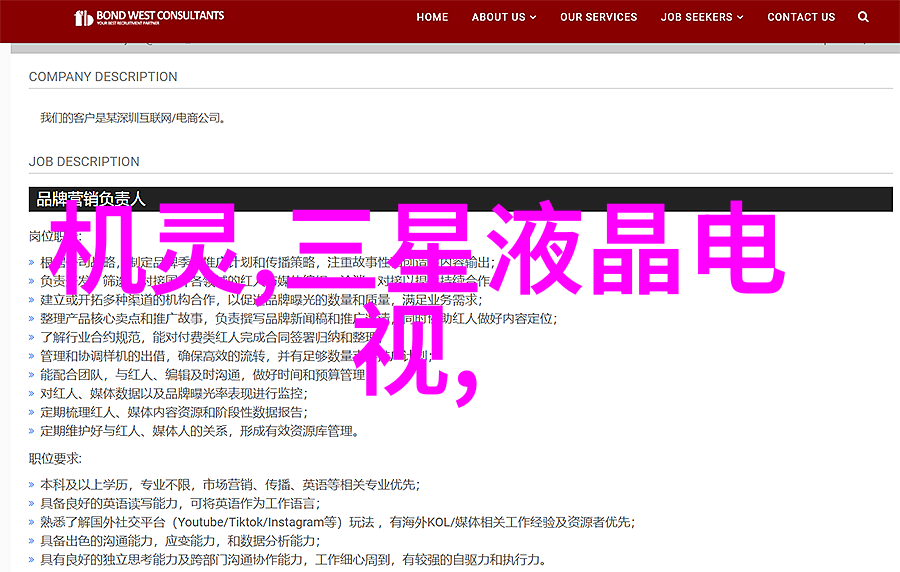Go to the HOME menu item

432,17
